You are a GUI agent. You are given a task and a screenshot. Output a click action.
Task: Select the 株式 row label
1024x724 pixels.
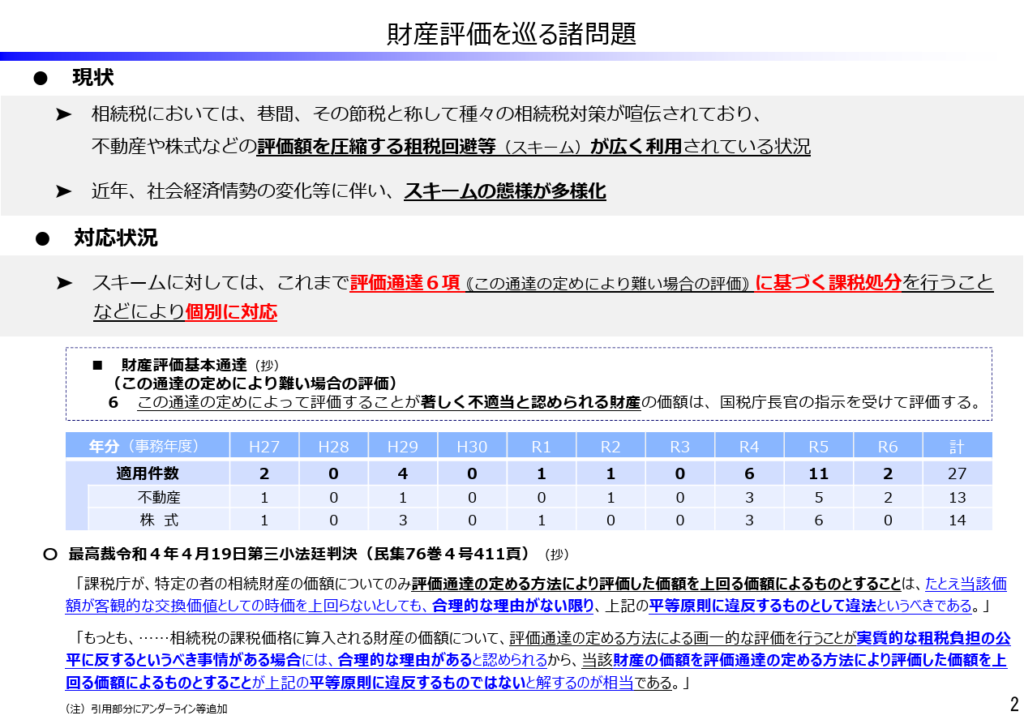158,520
